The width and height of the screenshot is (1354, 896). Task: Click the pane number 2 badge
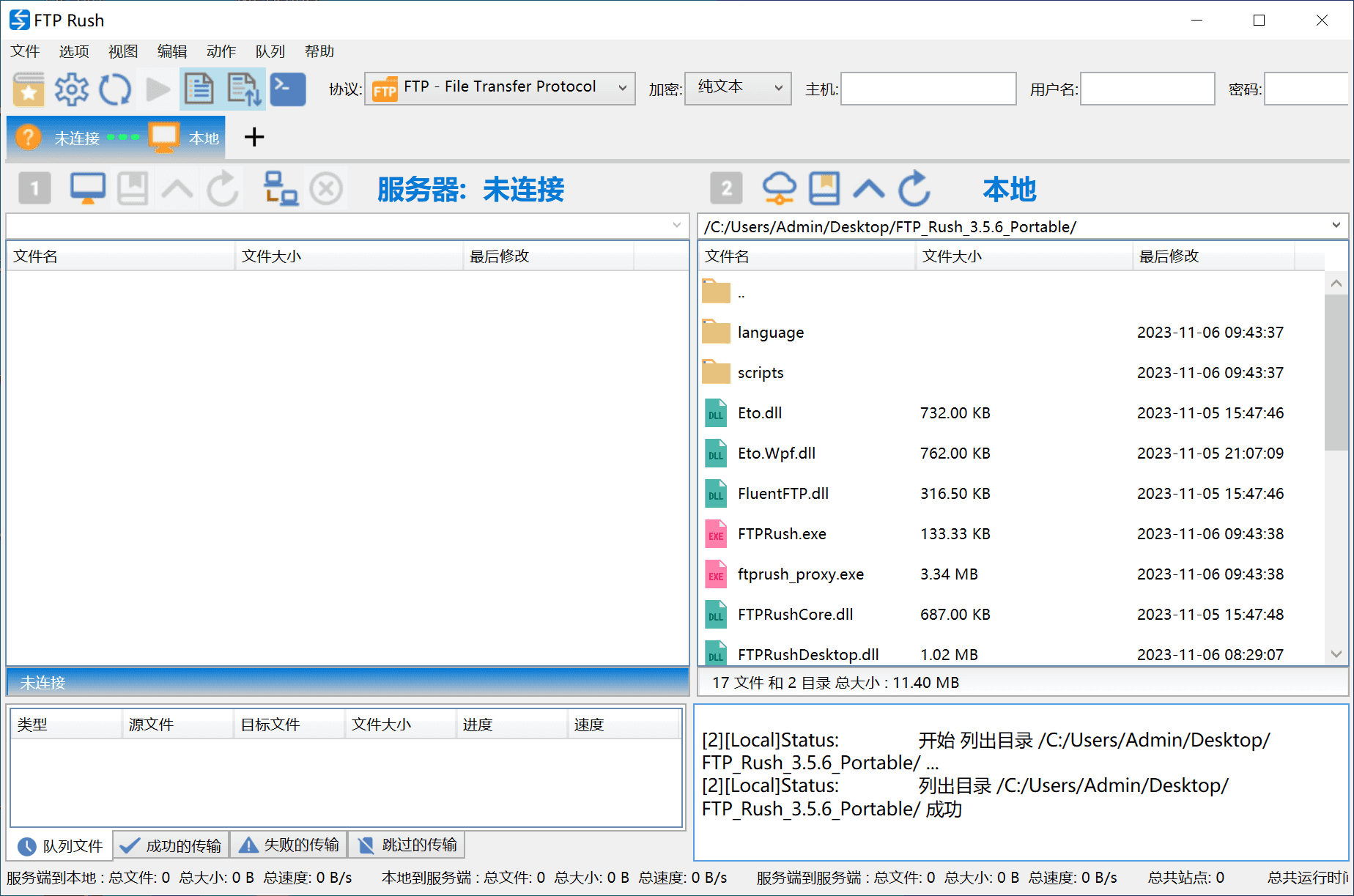pyautogui.click(x=726, y=189)
